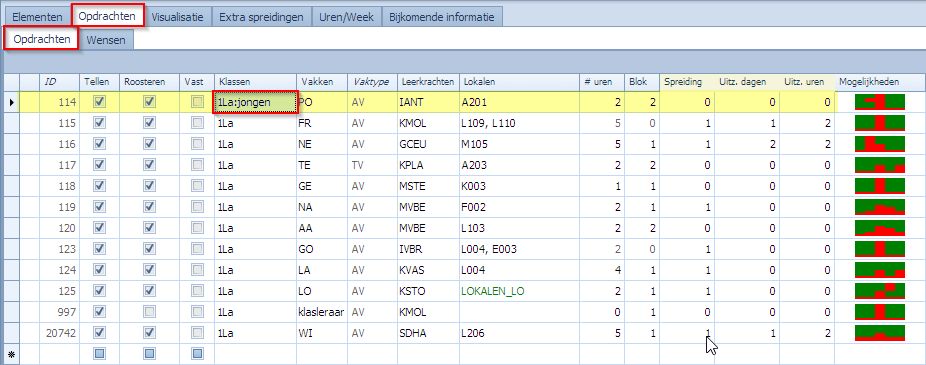926x365 pixels.
Task: Sort by the ID column header
Action: click(x=60, y=82)
